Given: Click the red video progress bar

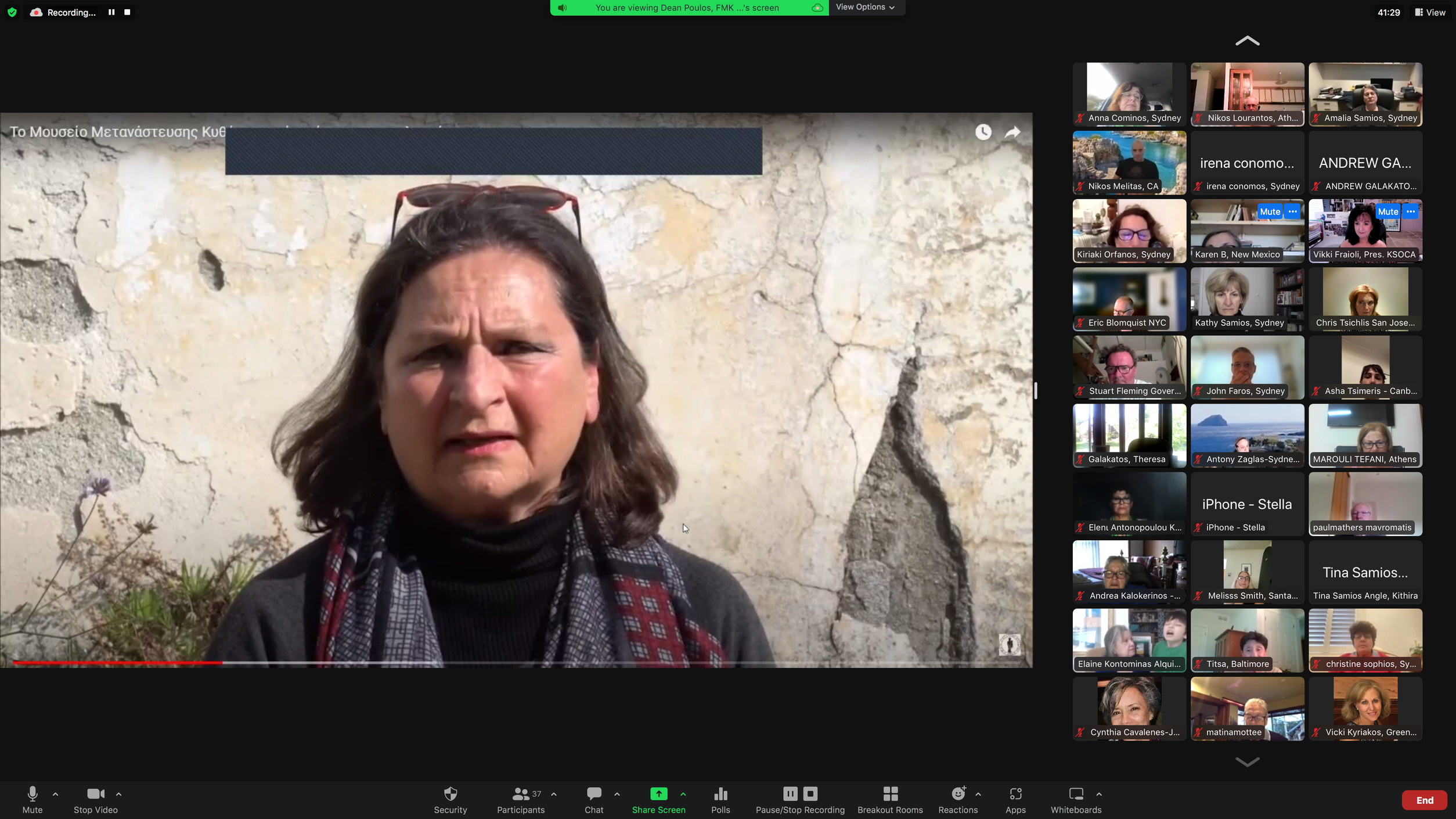Looking at the screenshot, I should [x=116, y=663].
